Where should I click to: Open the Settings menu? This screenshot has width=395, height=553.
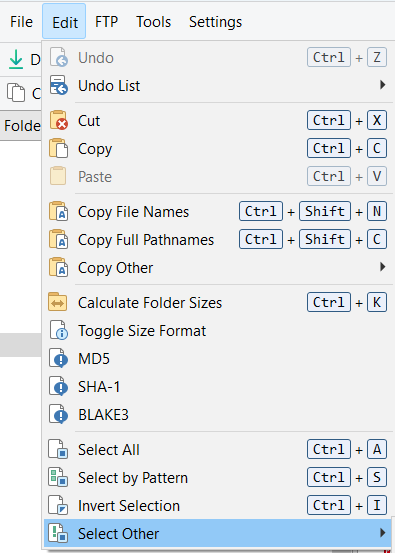click(x=215, y=22)
